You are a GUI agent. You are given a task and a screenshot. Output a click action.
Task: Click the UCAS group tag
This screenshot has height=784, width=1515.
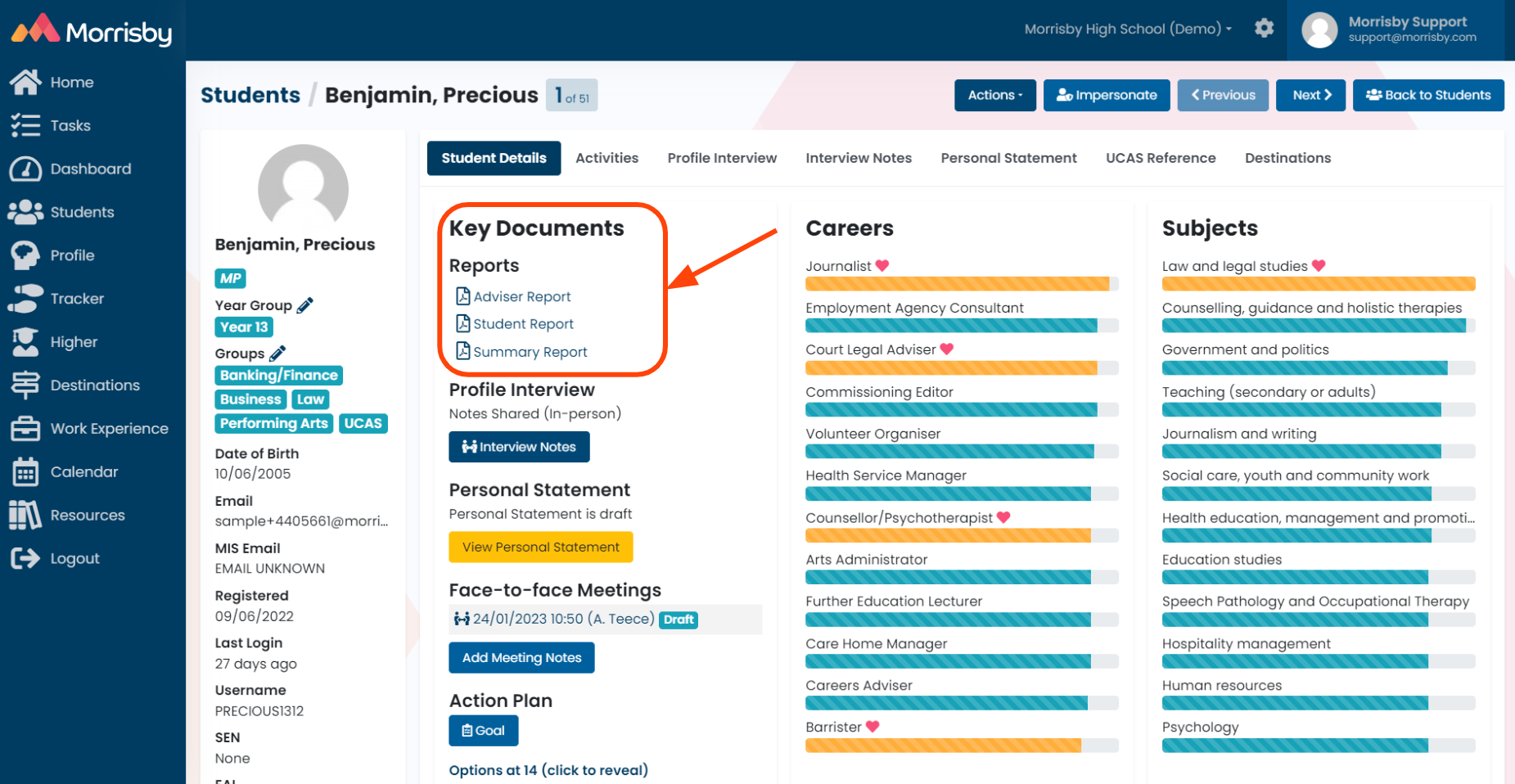(363, 423)
